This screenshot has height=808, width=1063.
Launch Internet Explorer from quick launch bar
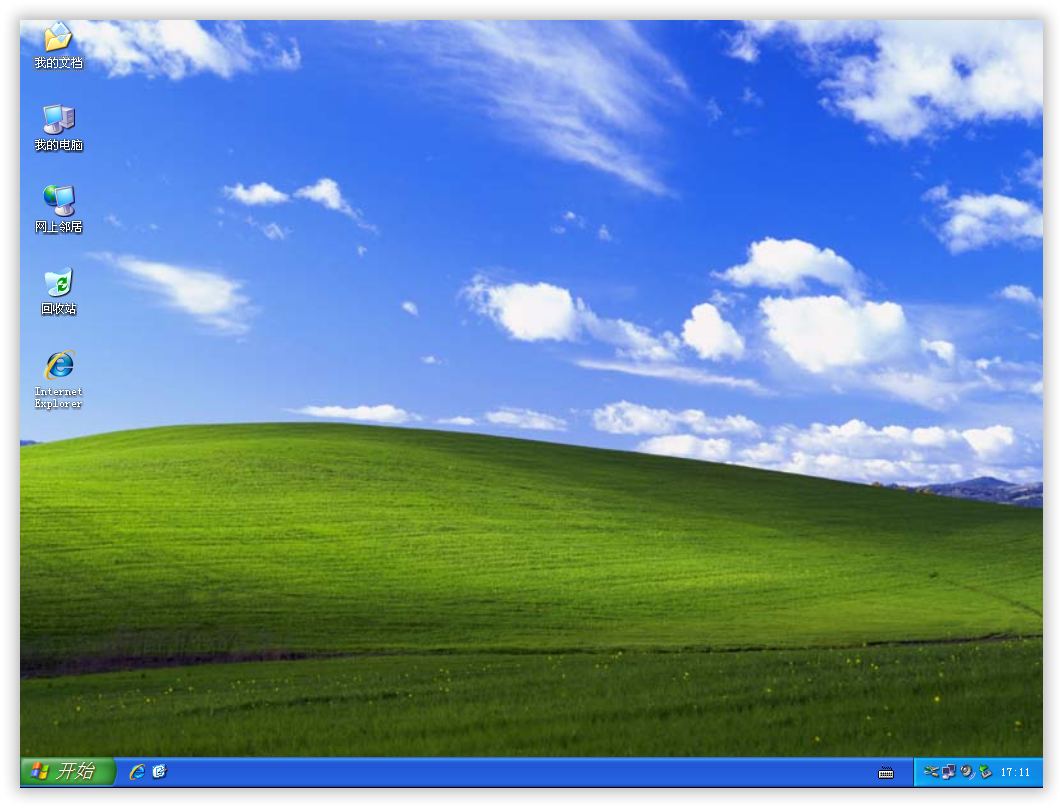coord(138,771)
